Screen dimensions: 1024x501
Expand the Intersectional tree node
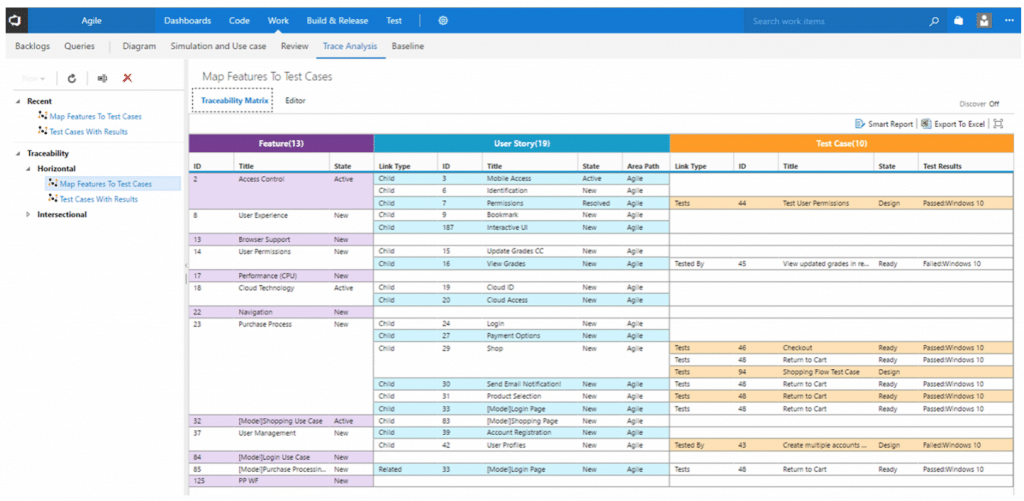pyautogui.click(x=28, y=214)
